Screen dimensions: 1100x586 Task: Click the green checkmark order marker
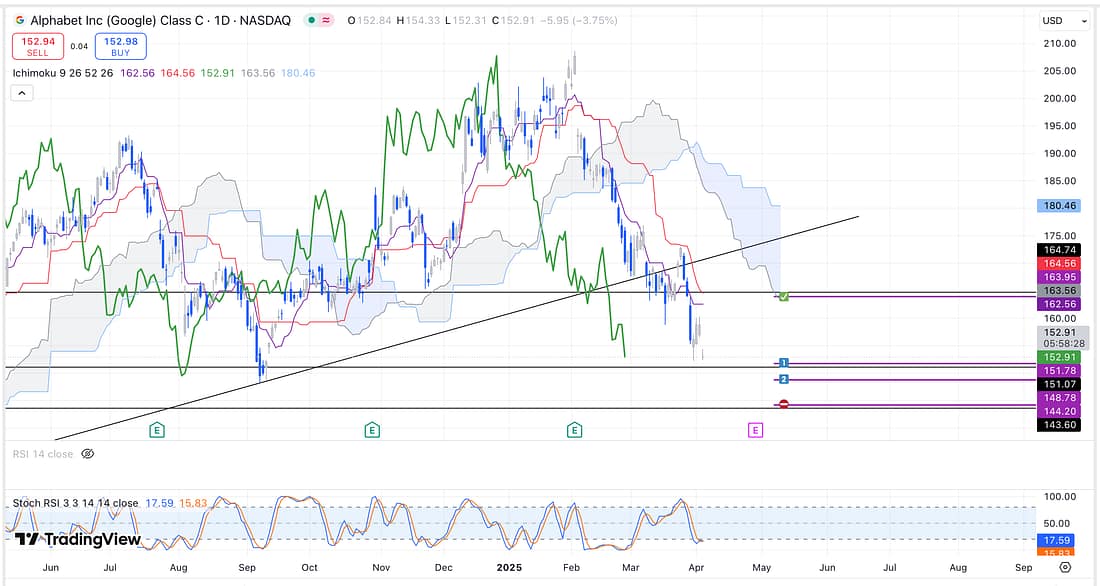tap(784, 297)
